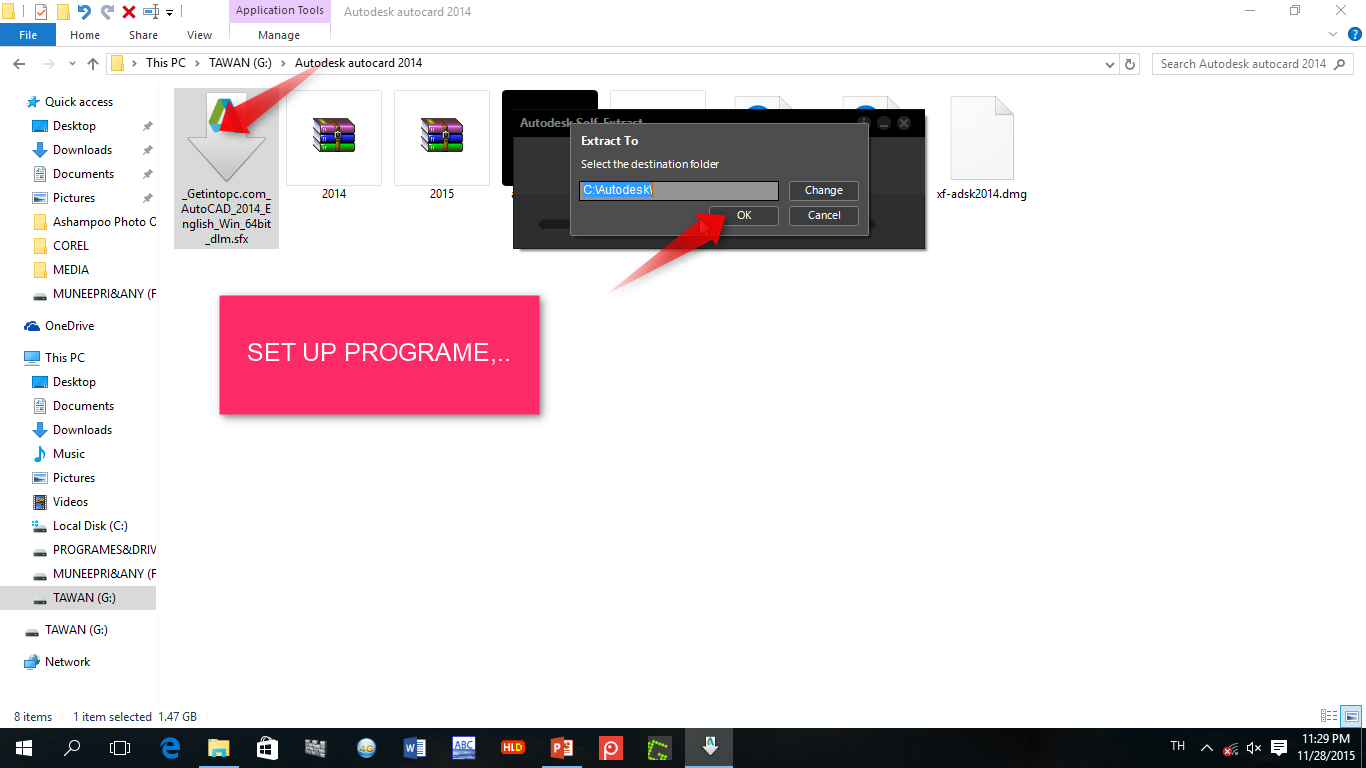Open the Windows Start menu
This screenshot has width=1366, height=768.
[x=24, y=748]
